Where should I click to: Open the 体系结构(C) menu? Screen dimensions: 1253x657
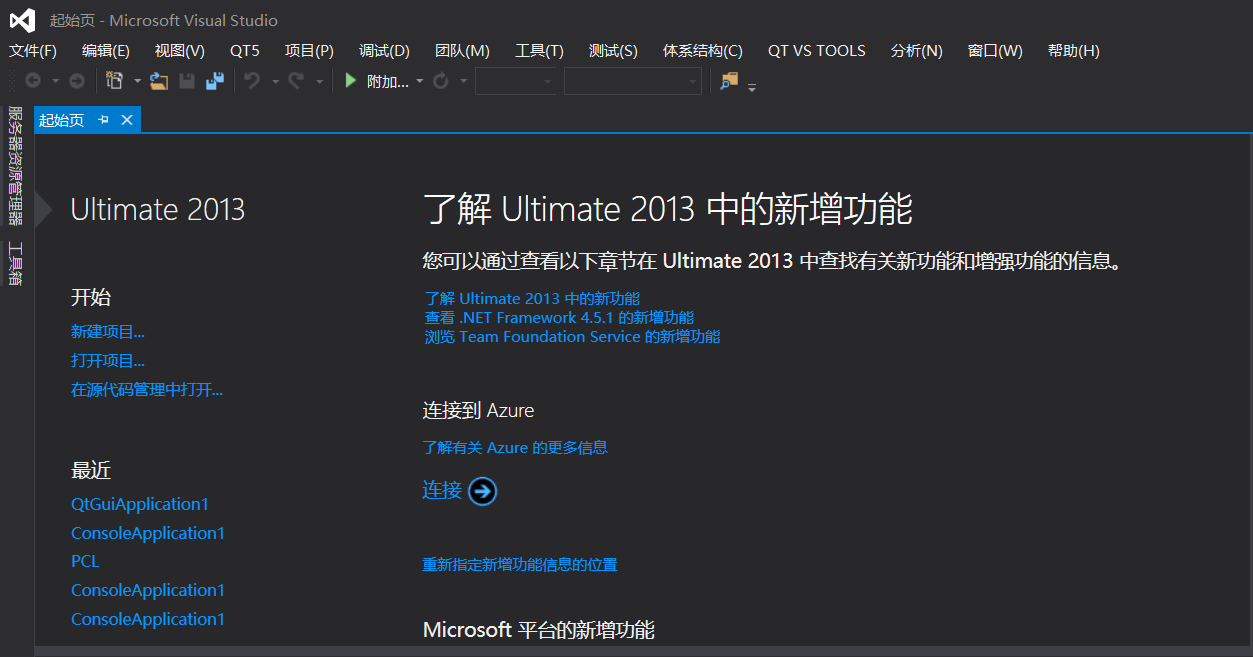point(703,51)
